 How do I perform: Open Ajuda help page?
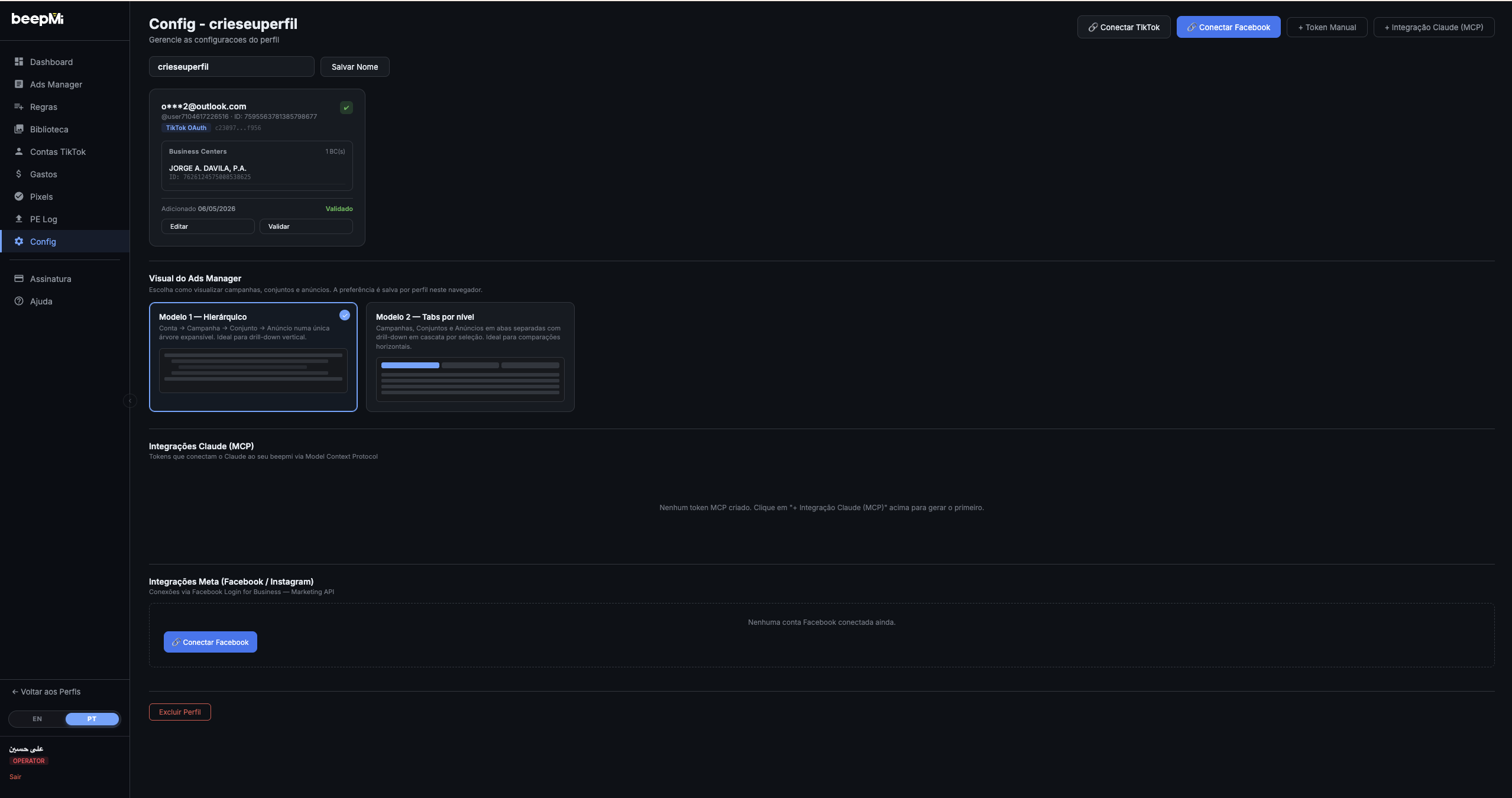coord(65,301)
